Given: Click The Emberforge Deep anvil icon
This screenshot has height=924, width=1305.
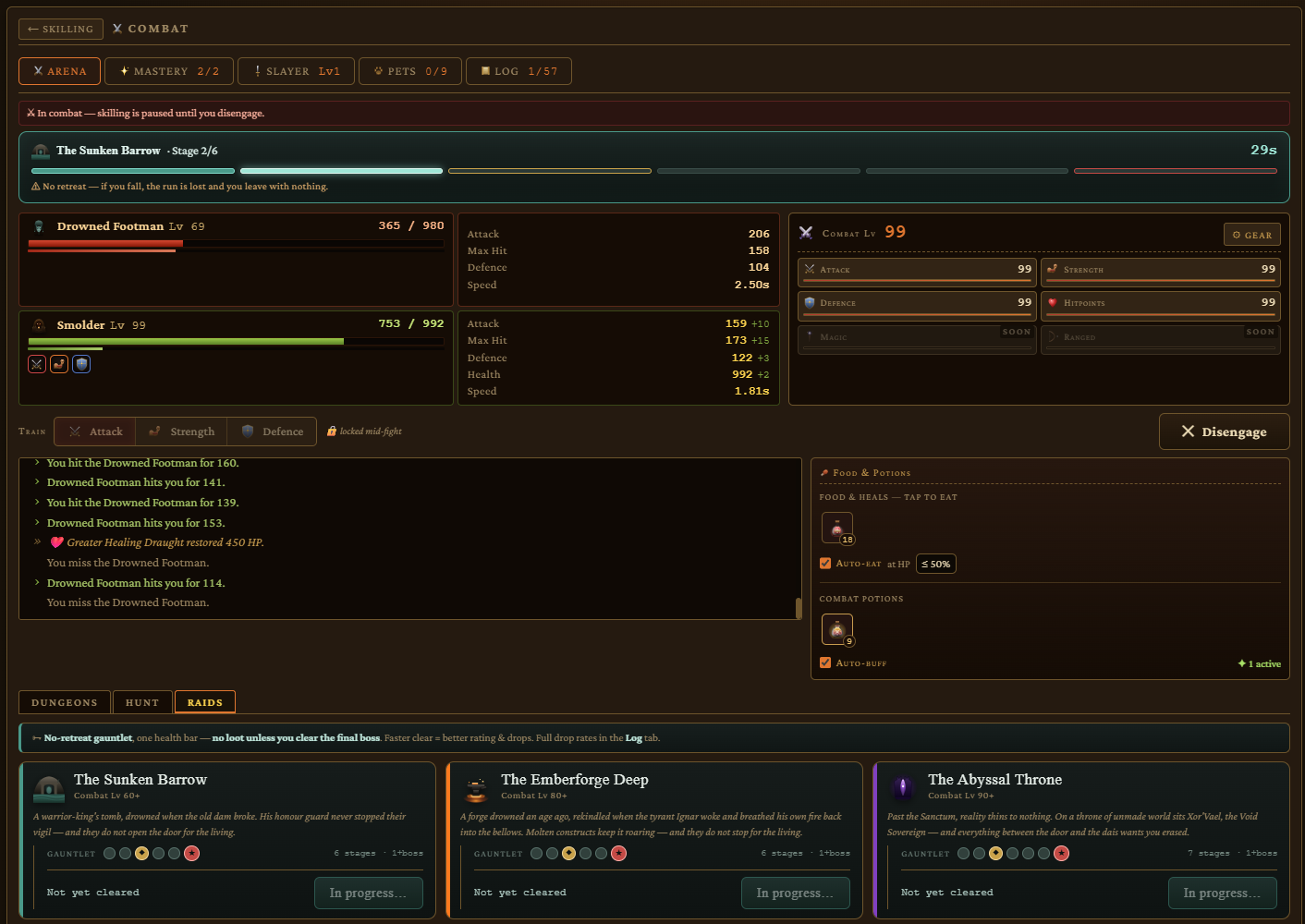Looking at the screenshot, I should pos(476,788).
